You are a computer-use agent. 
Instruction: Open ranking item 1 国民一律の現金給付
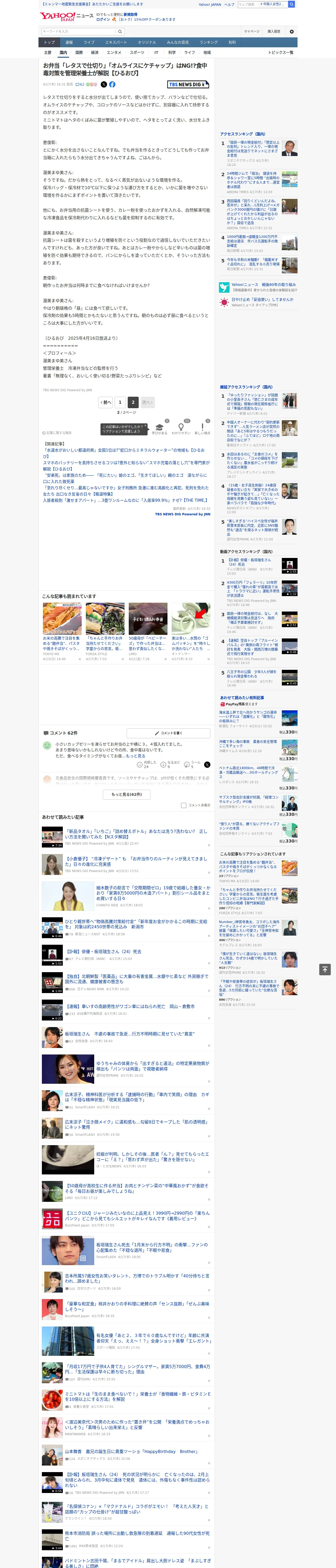tap(254, 149)
